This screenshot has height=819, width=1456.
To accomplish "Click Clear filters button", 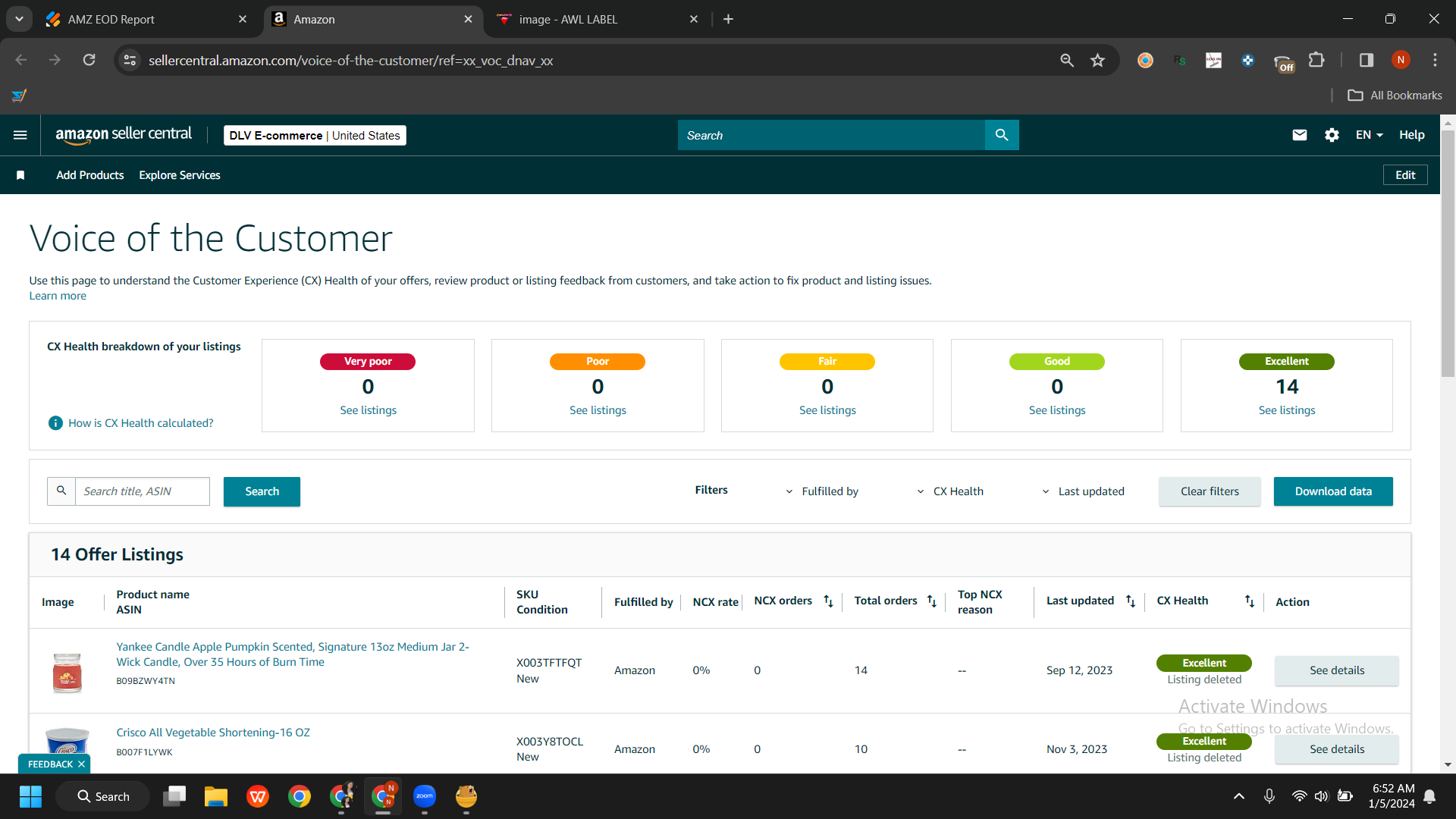I will click(1210, 491).
